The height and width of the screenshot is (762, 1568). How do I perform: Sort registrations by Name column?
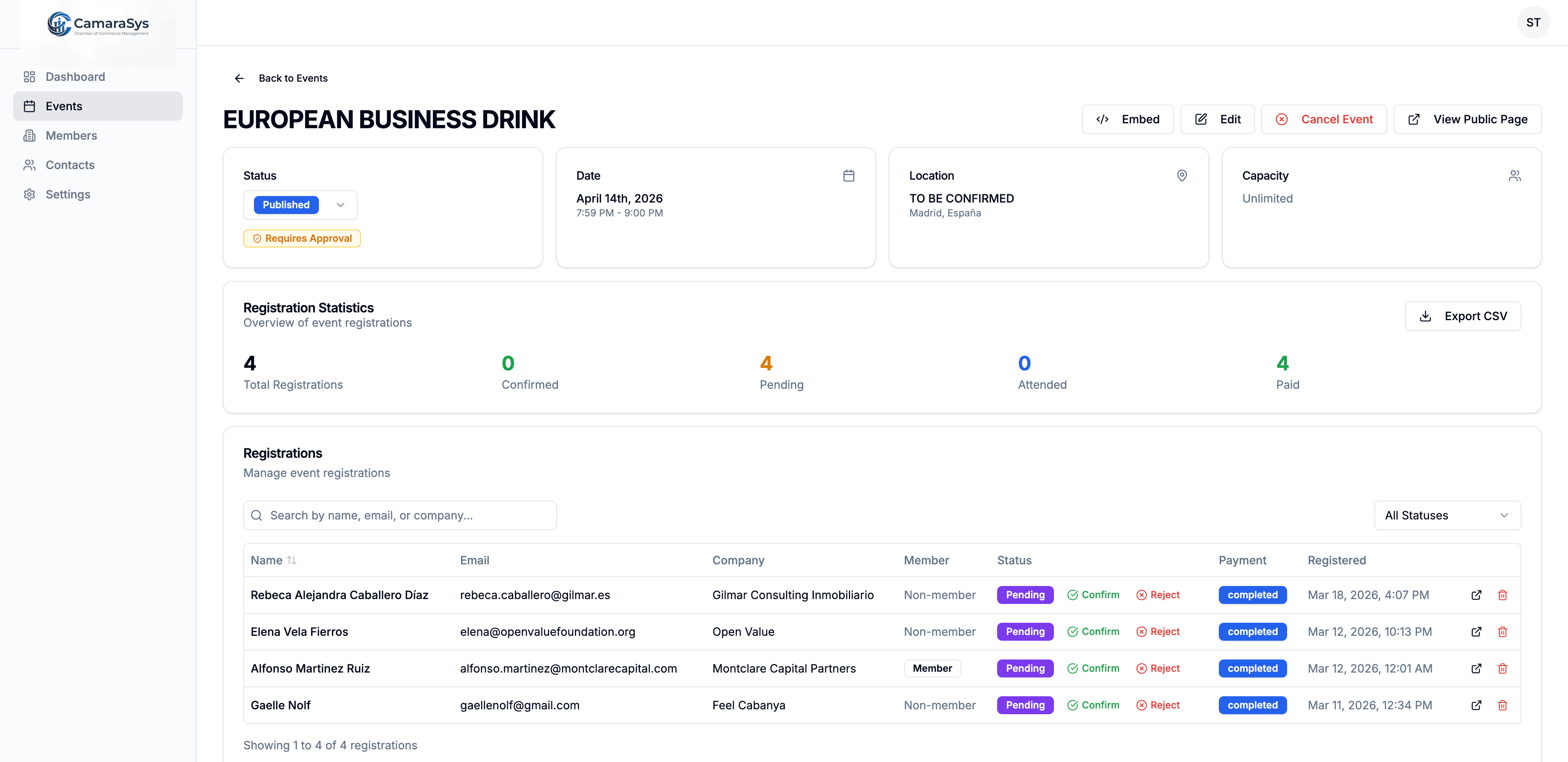[x=273, y=560]
